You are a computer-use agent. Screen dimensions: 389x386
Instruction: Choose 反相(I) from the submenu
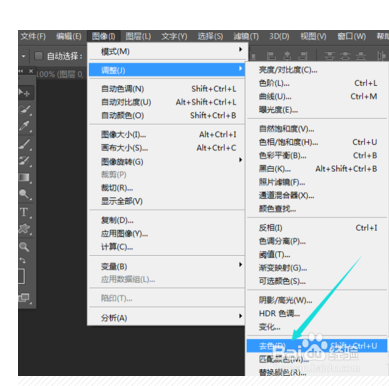click(317, 228)
